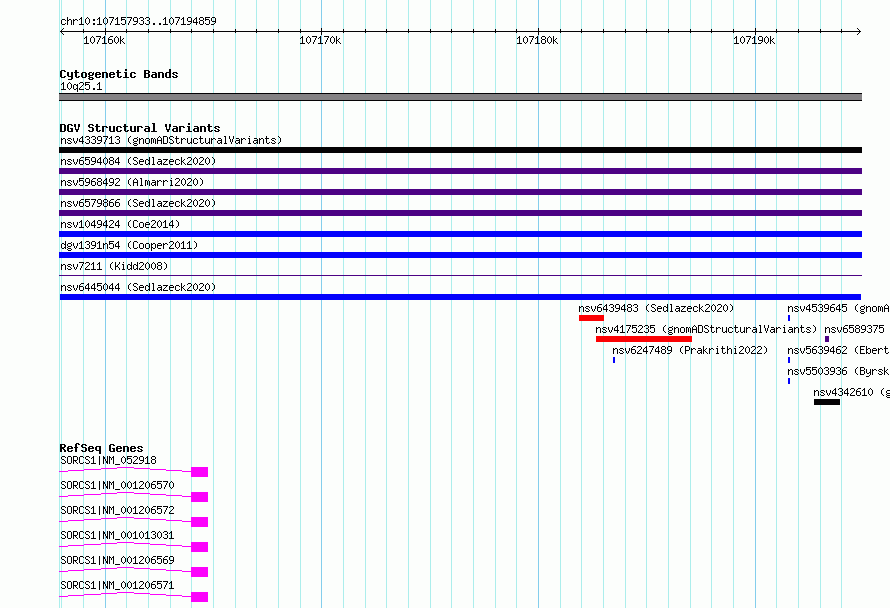Select nsv6445044 (Sedlazeck2020) variant label

click(x=138, y=287)
